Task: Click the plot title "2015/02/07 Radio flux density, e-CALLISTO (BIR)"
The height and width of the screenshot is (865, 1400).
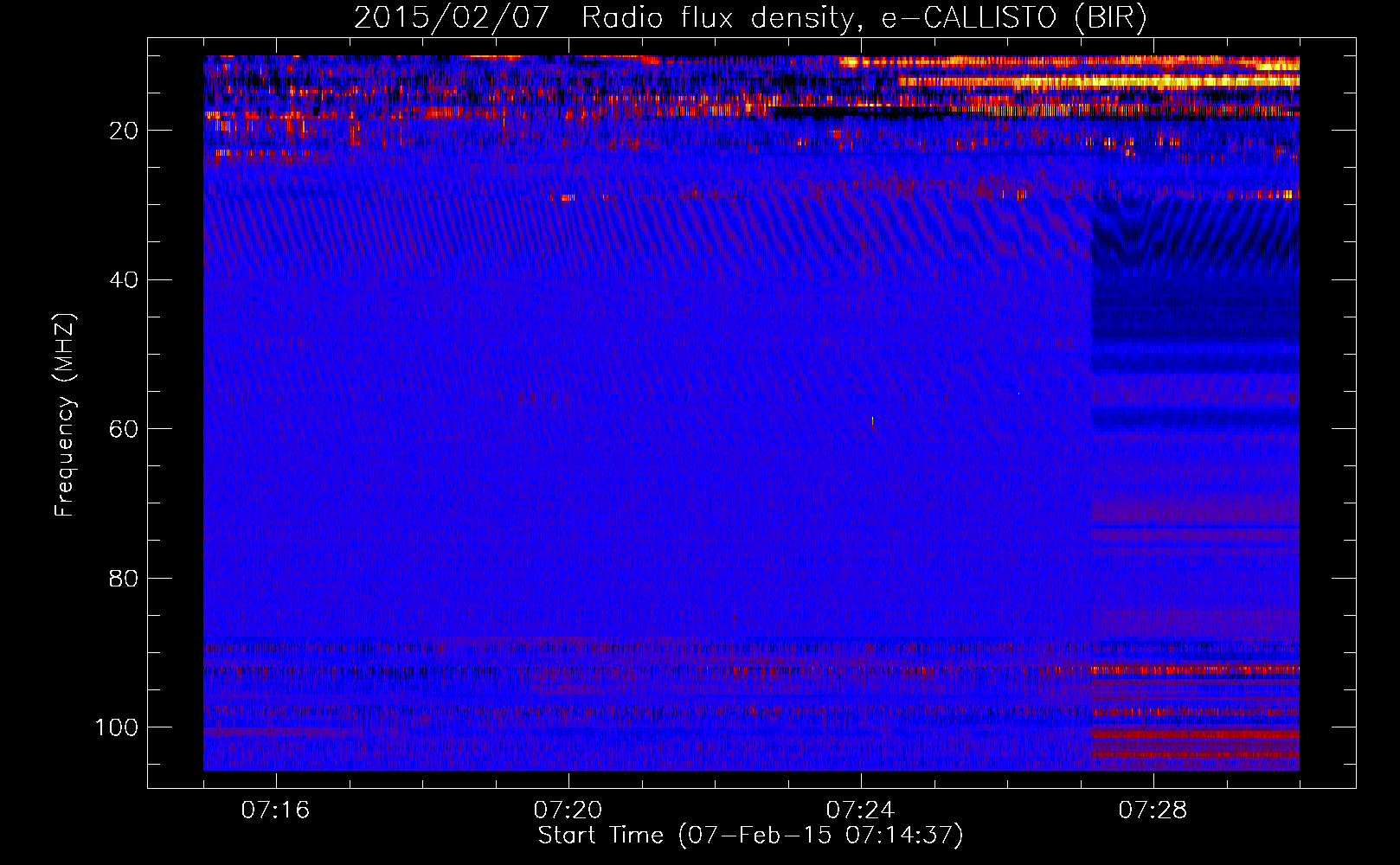Action: click(750, 18)
